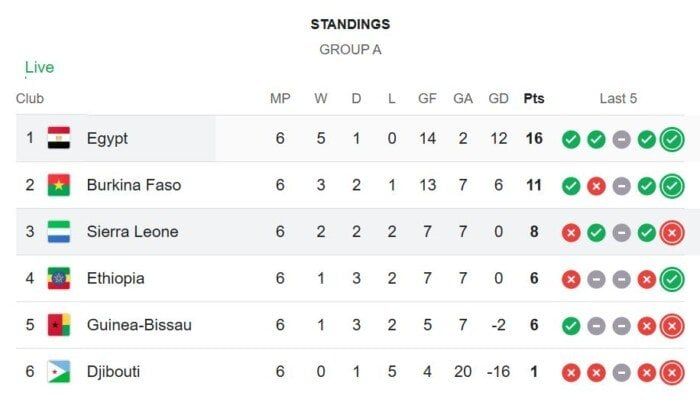Click the Ethiopia flag icon
Screen dimensions: 700x406
59,278
